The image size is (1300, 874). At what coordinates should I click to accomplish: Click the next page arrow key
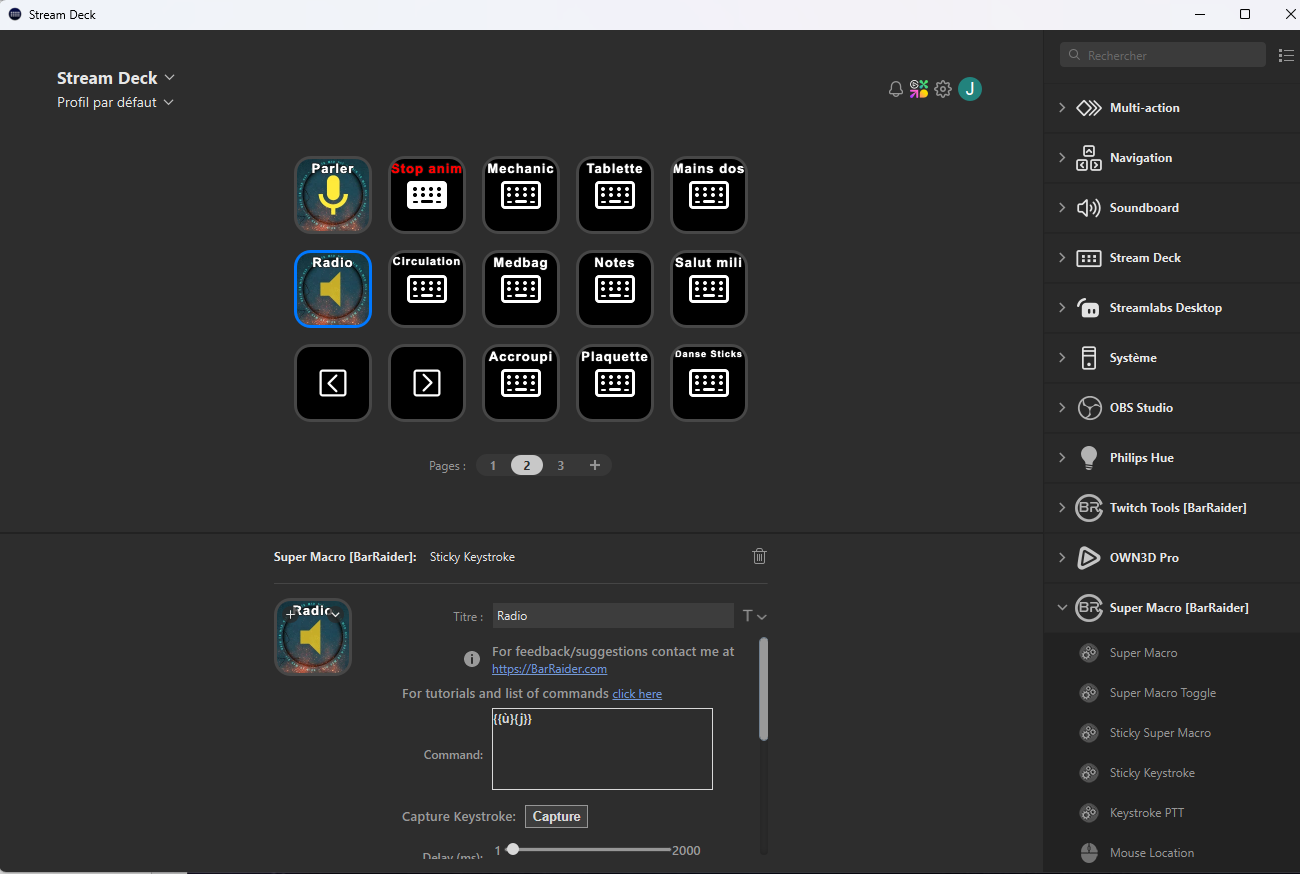(x=427, y=383)
